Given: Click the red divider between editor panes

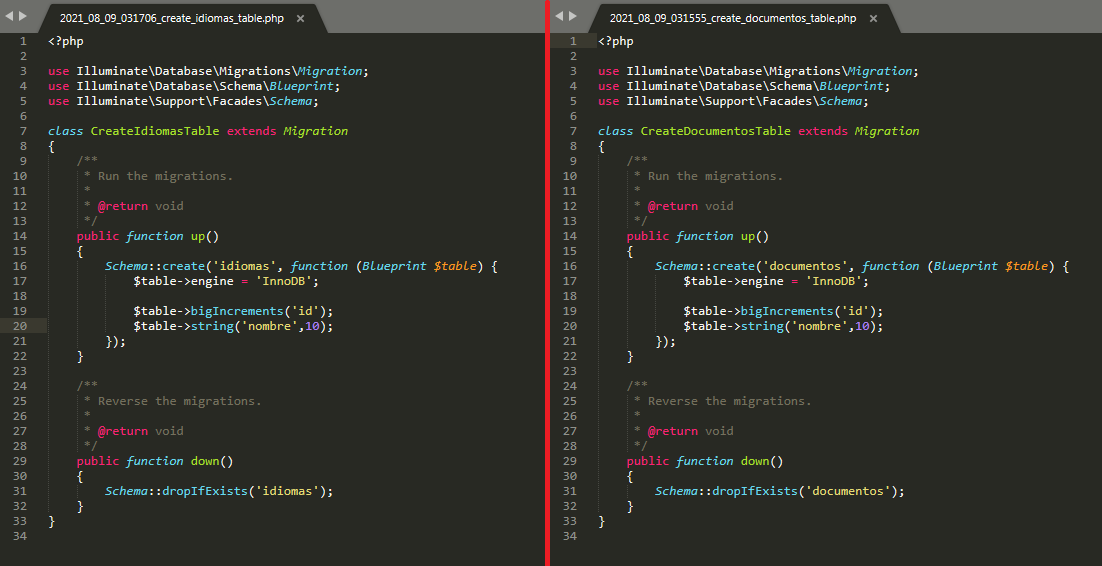Looking at the screenshot, I should [x=548, y=283].
